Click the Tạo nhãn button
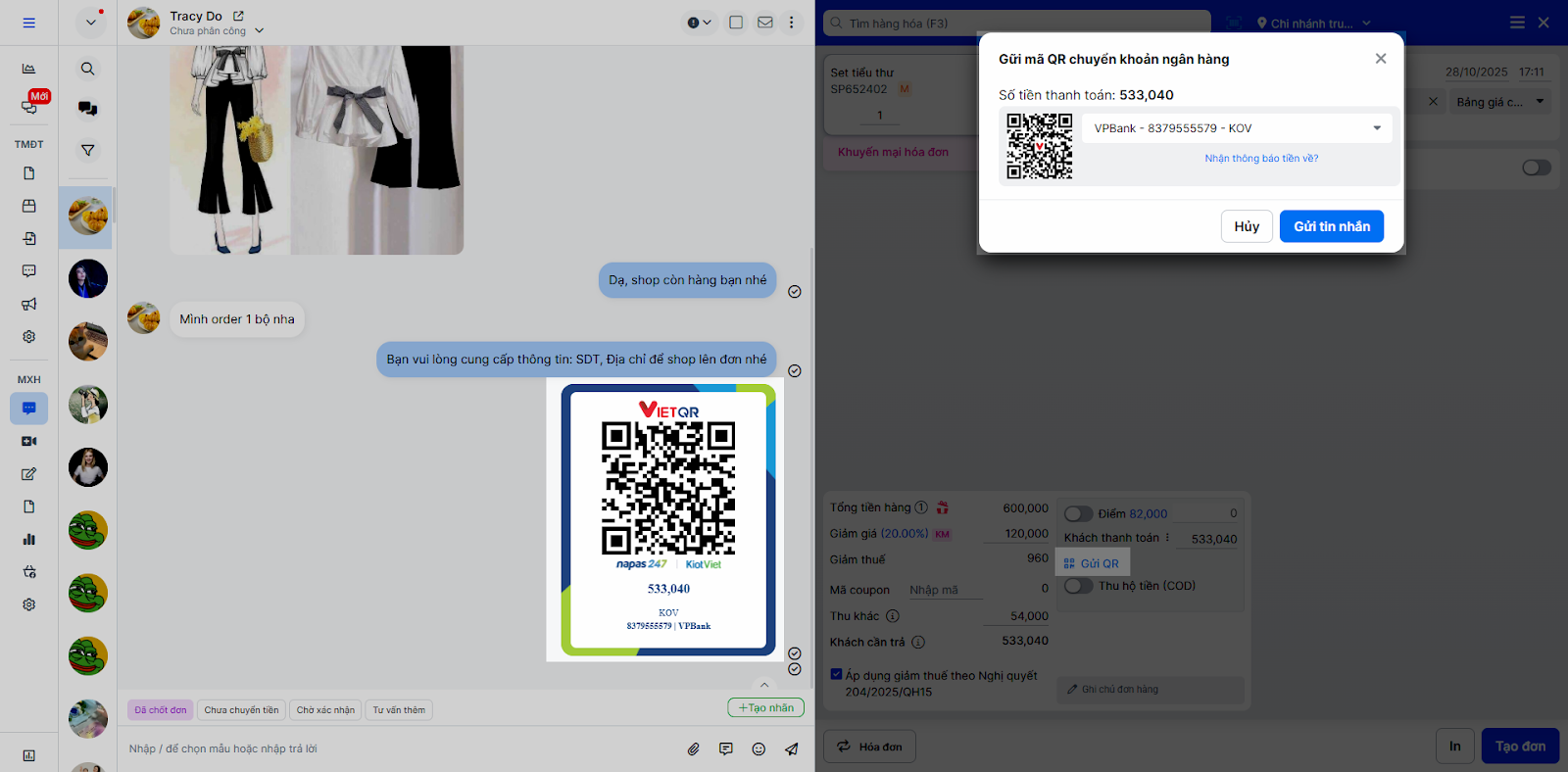 [x=766, y=707]
